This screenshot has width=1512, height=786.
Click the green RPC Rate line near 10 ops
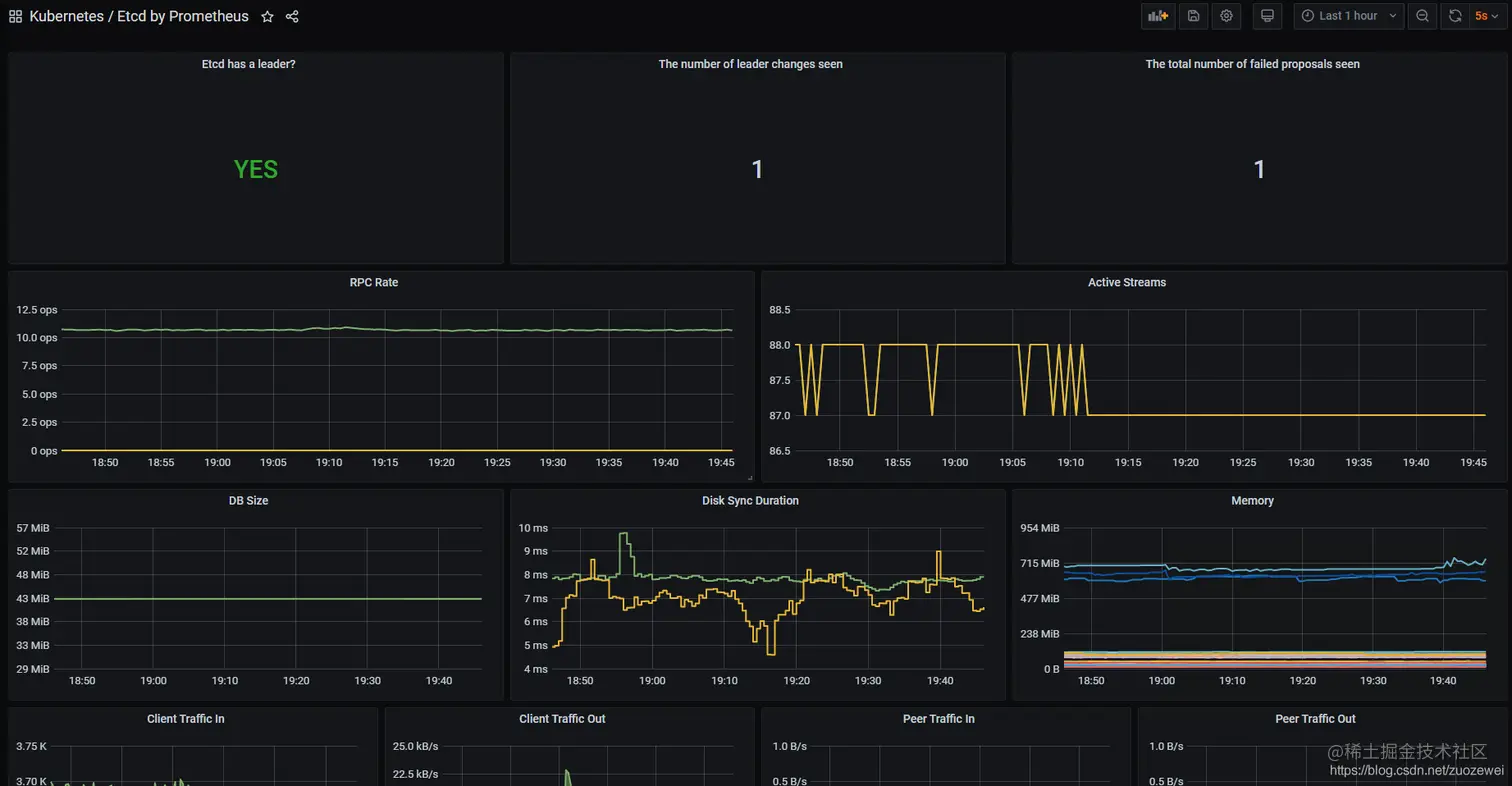click(397, 329)
